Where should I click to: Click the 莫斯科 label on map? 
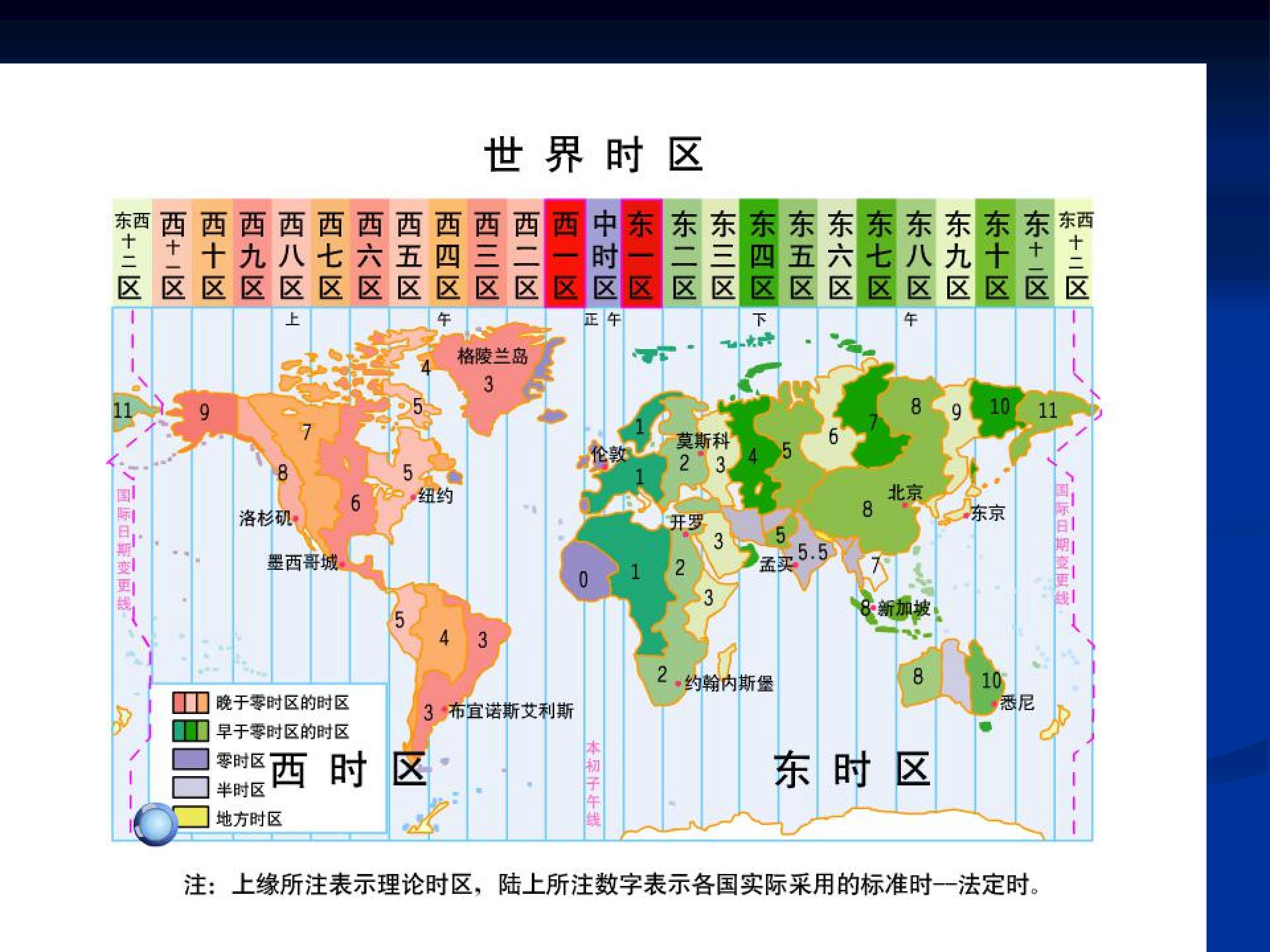click(703, 441)
